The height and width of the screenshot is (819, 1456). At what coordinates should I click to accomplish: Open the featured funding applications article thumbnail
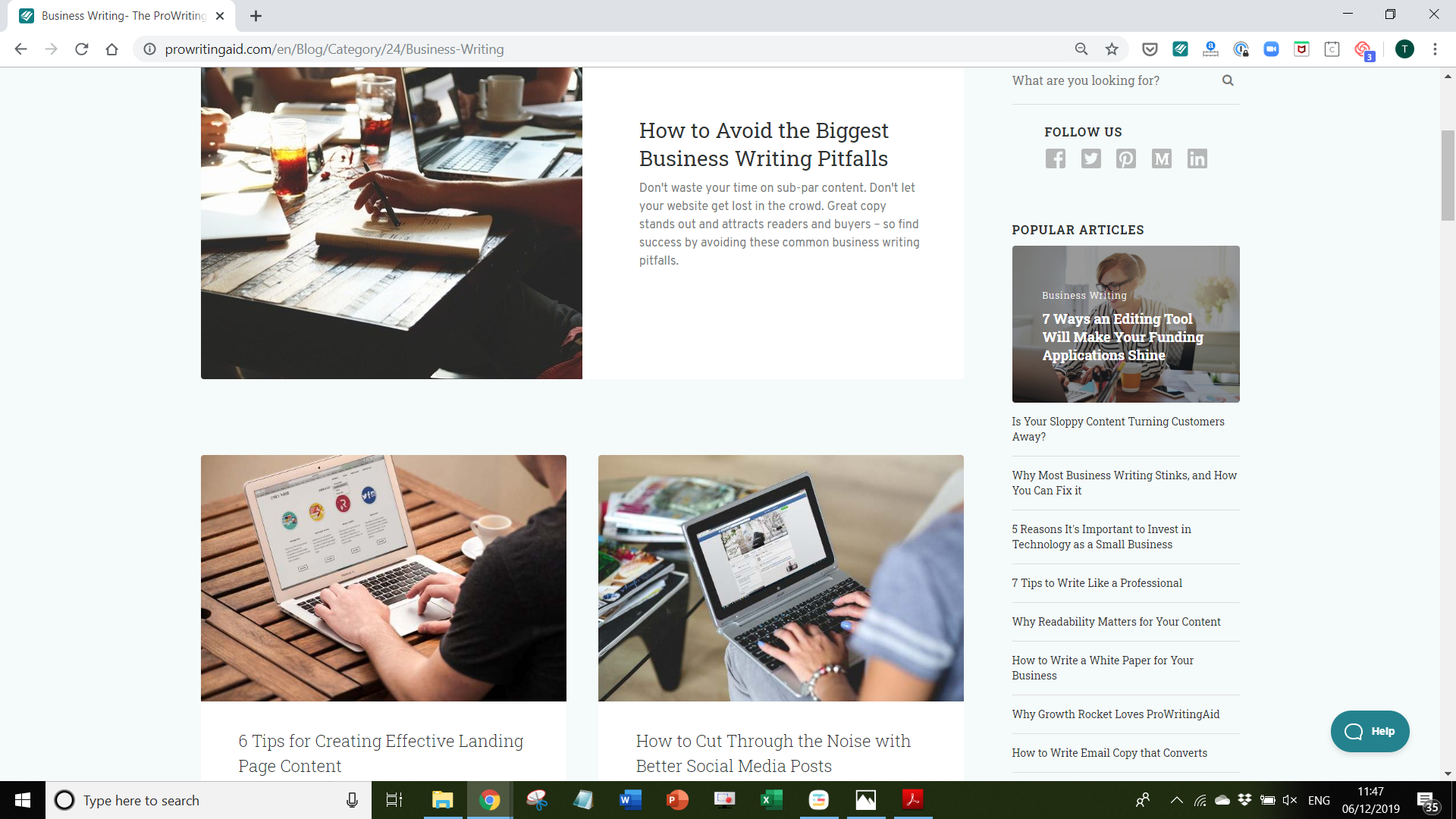[x=1125, y=324]
